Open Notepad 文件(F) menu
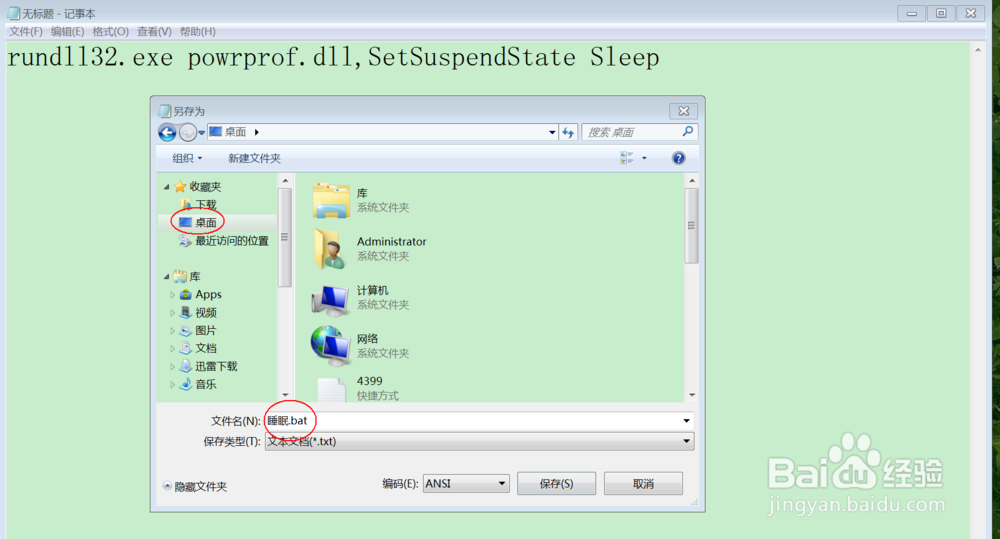This screenshot has height=539, width=1000. click(x=26, y=31)
